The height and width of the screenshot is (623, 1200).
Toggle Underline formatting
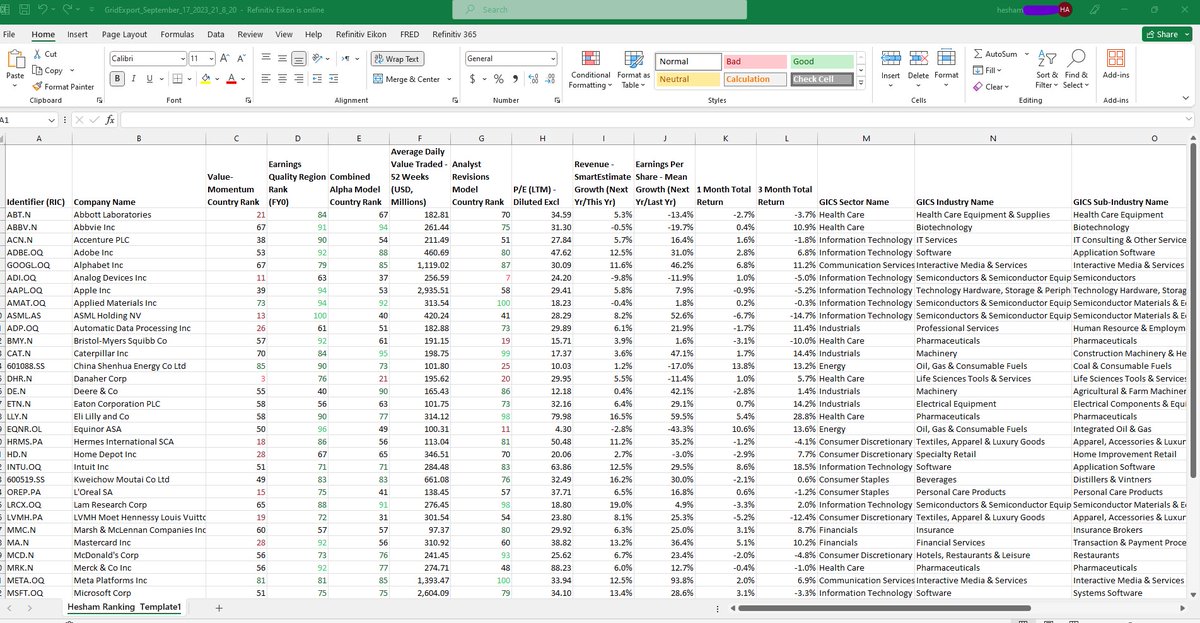coord(149,79)
